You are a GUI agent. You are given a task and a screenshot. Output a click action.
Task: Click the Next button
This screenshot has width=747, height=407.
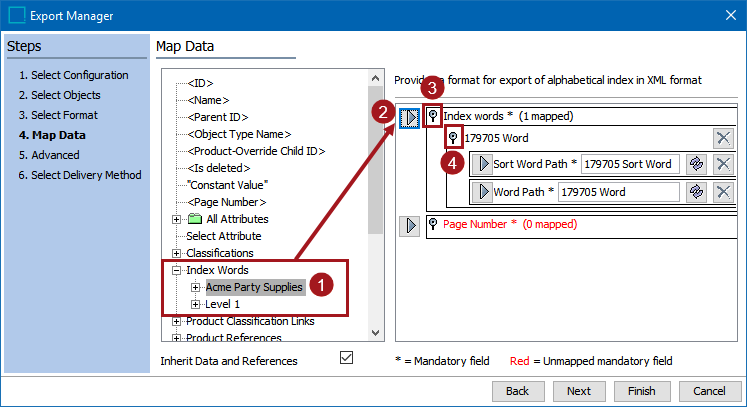click(578, 391)
